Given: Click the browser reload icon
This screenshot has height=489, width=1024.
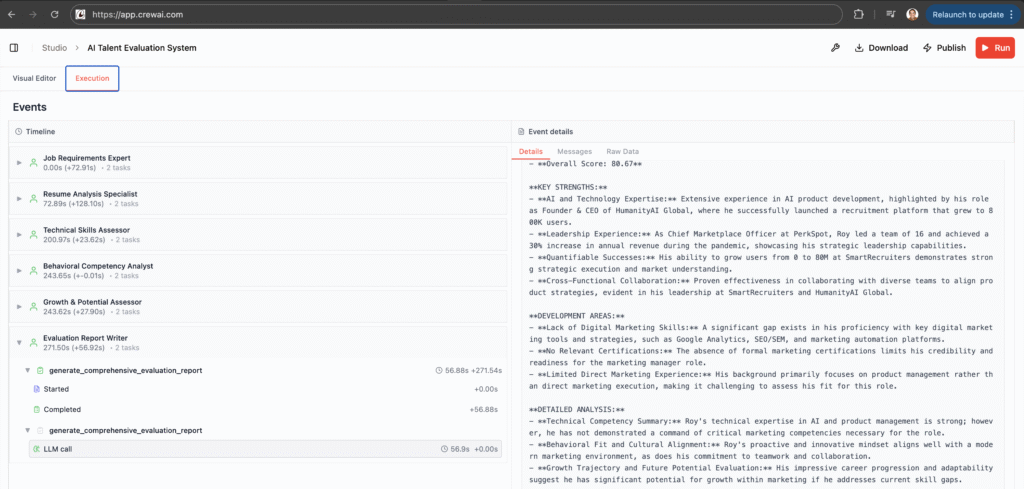Looking at the screenshot, I should [53, 15].
